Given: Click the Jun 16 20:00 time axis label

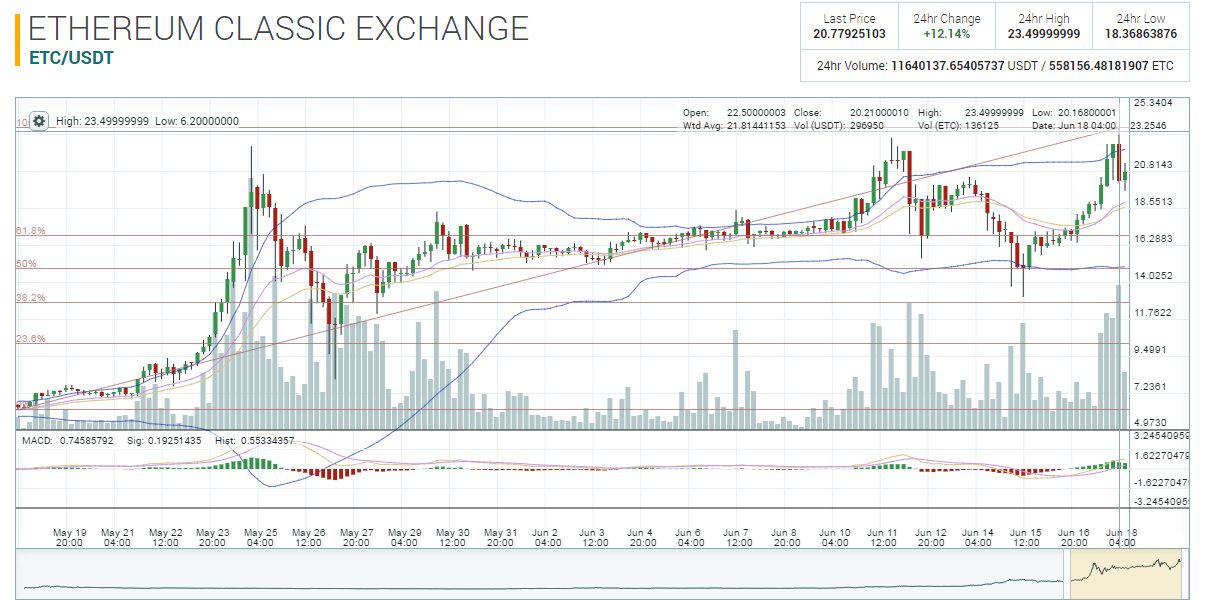Looking at the screenshot, I should click(1075, 537).
